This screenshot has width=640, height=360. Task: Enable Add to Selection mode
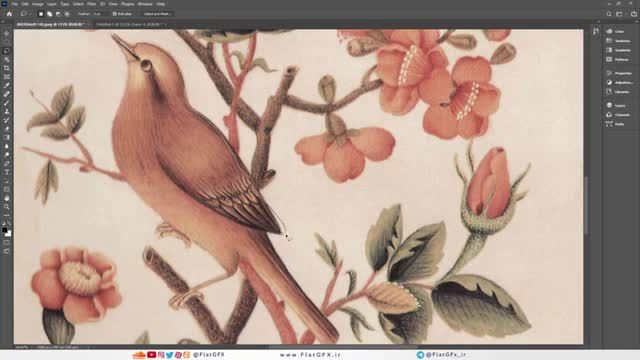pos(49,14)
